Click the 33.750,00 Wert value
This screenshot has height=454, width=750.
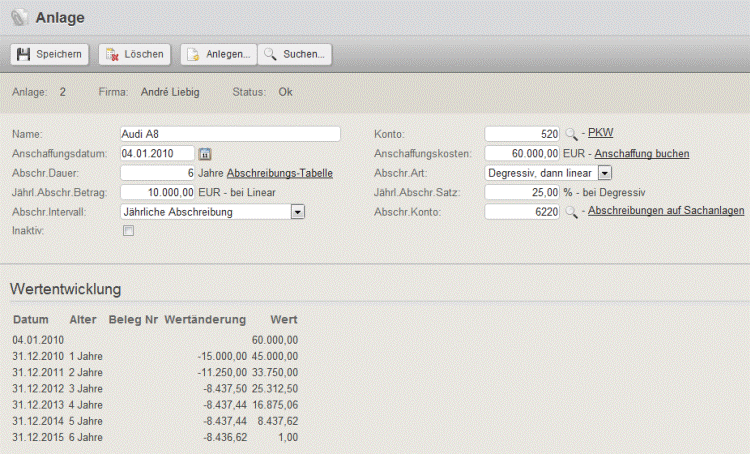pos(275,373)
